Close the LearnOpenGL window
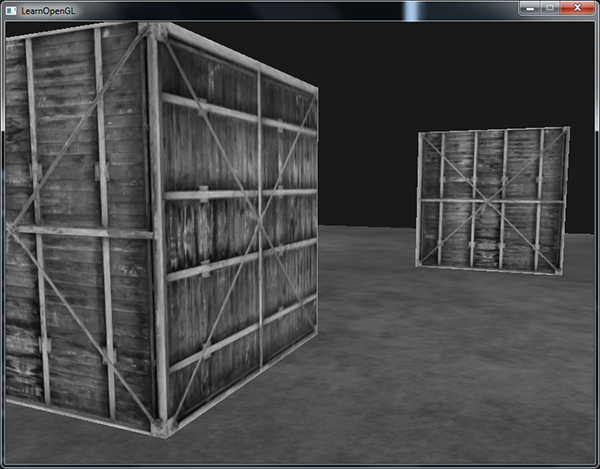The height and width of the screenshot is (469, 600). click(x=575, y=8)
